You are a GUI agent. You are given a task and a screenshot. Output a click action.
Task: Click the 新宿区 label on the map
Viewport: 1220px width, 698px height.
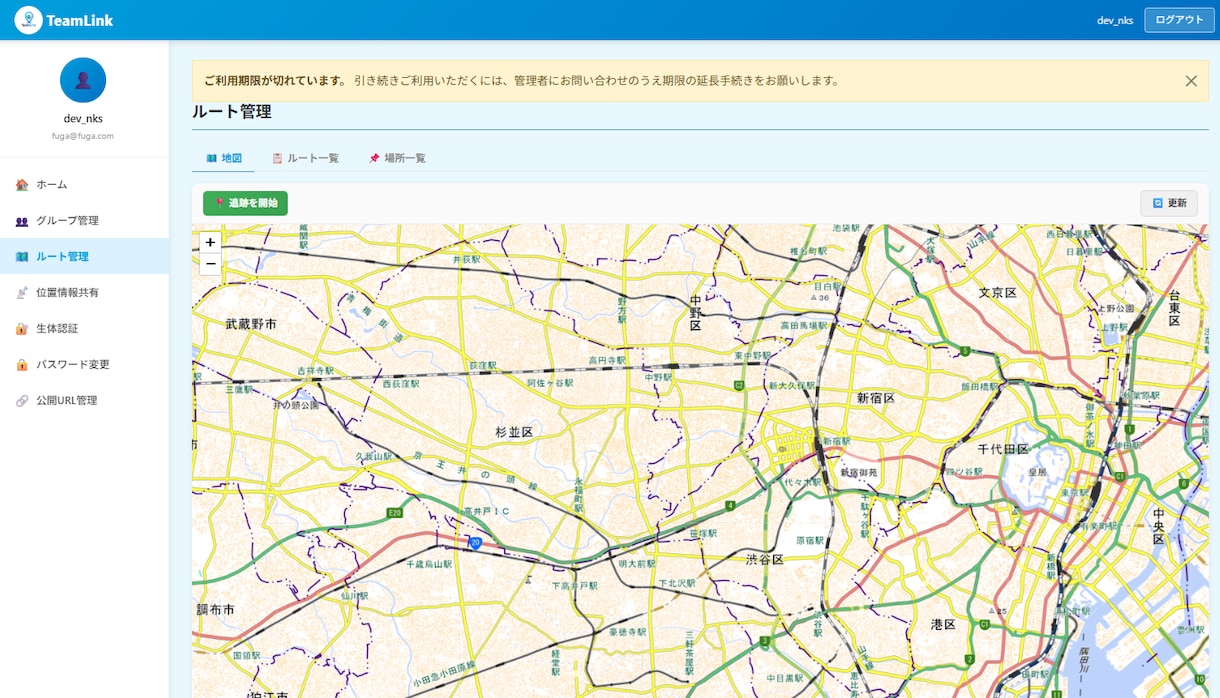875,398
